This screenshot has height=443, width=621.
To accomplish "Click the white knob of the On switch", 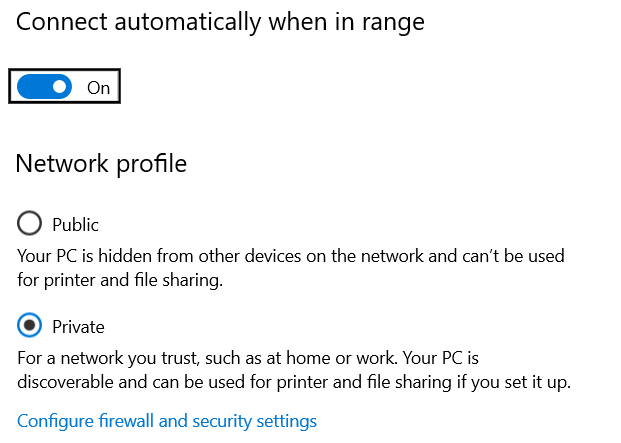I will (x=60, y=87).
